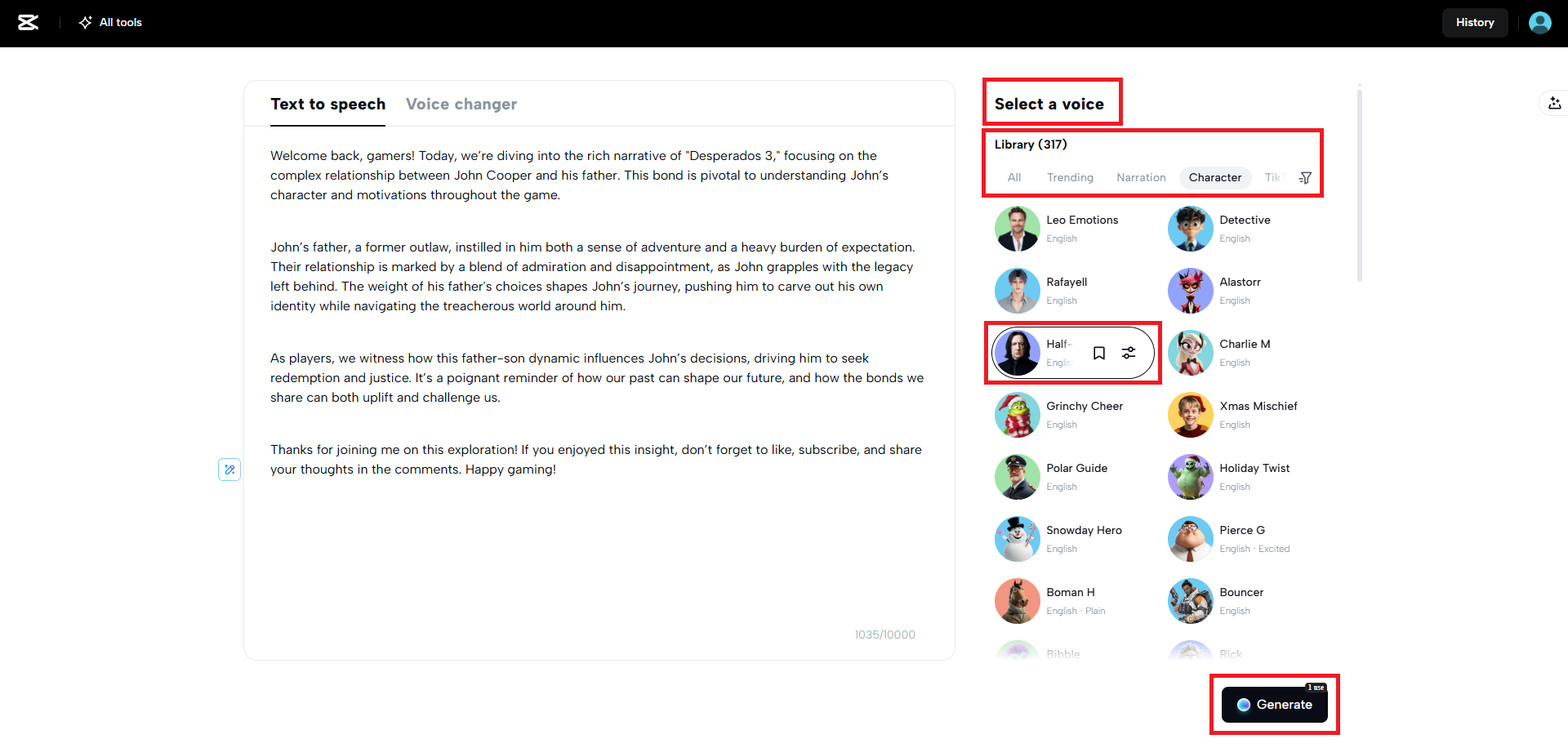
Task: Click the Bouncer voice name
Action: 1241,592
